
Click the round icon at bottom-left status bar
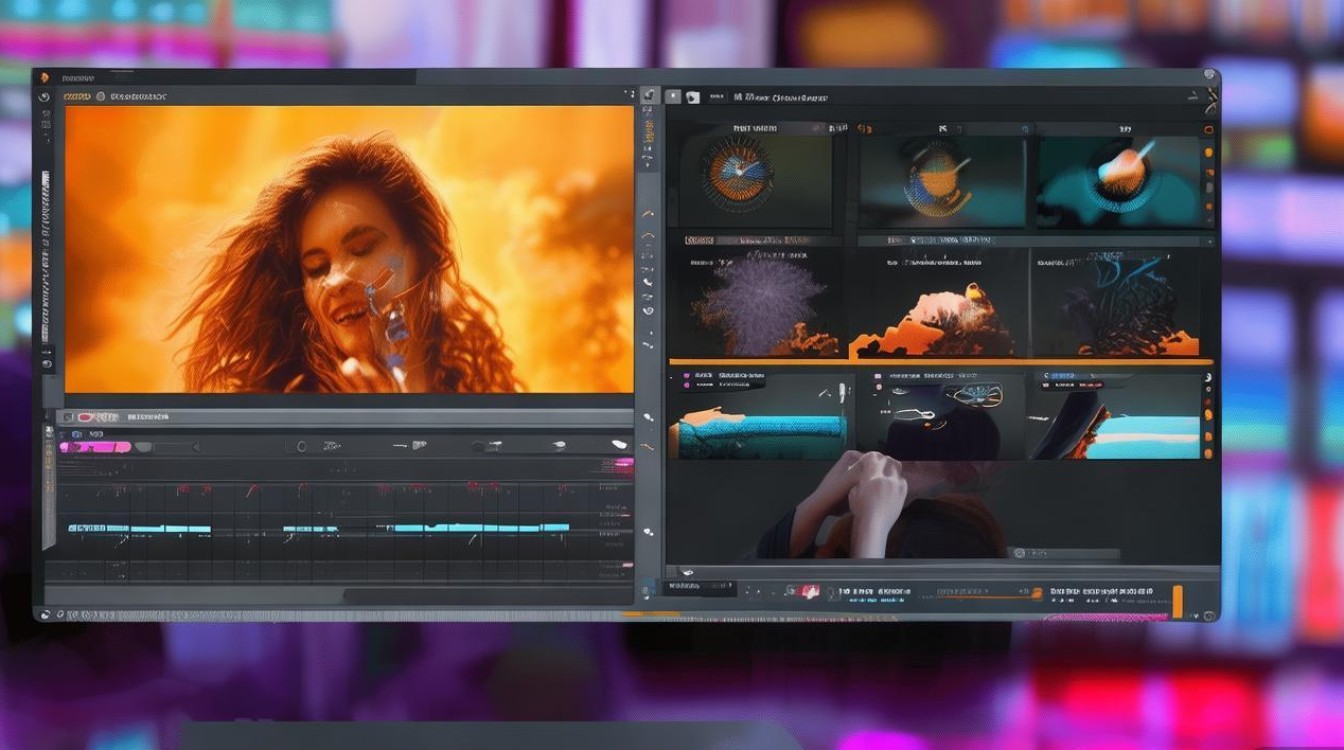(x=45, y=613)
